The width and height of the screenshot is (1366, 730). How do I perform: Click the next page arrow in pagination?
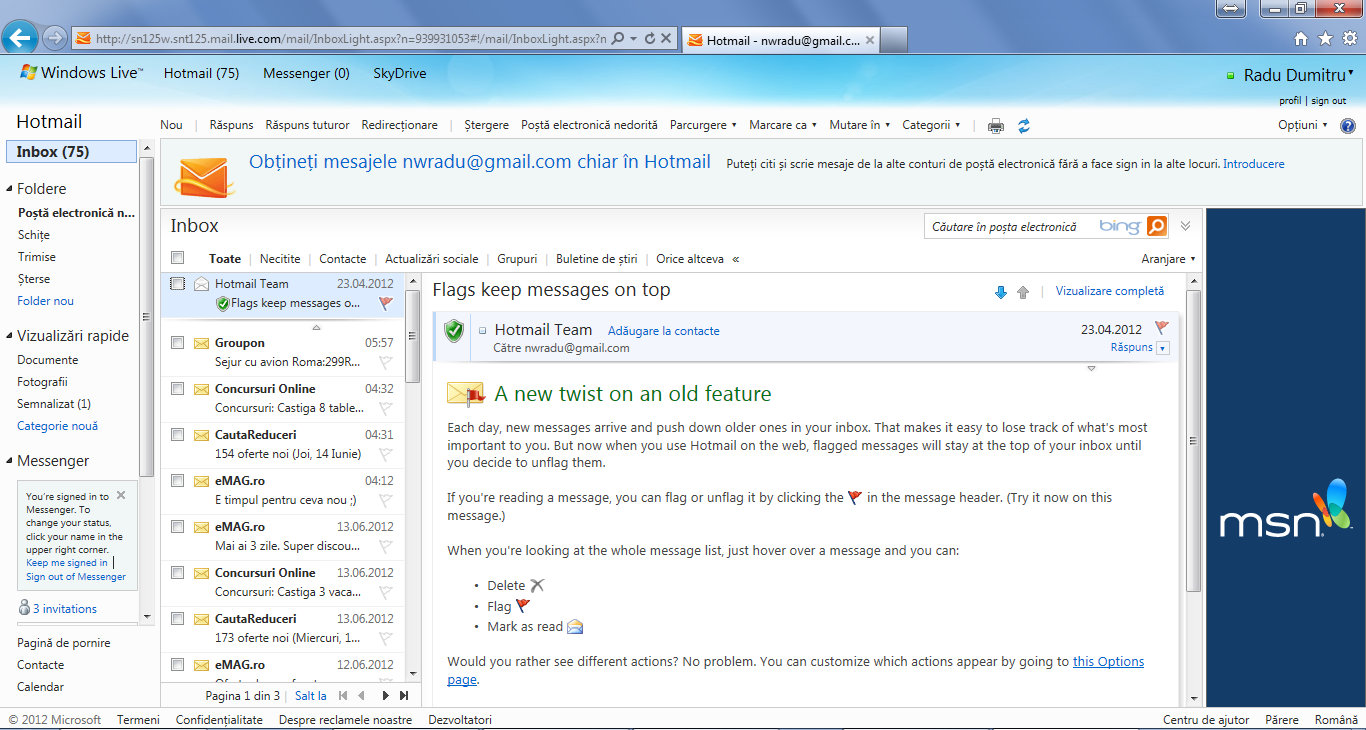coord(385,696)
